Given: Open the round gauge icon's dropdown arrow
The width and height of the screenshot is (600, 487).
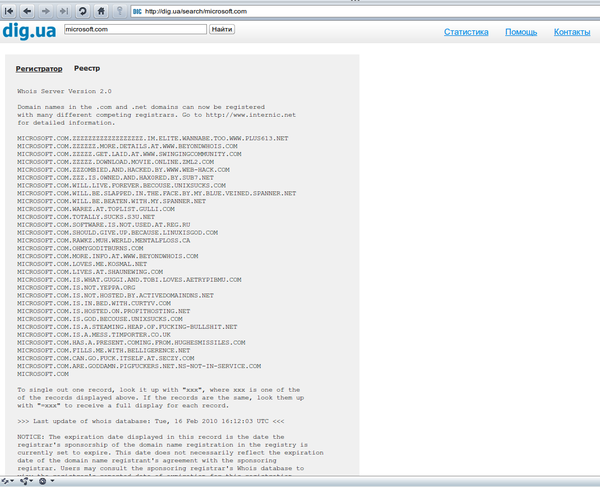Looking at the screenshot, I should 52,481.
